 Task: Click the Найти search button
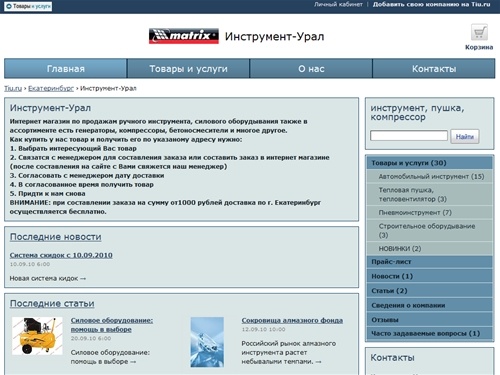click(x=465, y=136)
